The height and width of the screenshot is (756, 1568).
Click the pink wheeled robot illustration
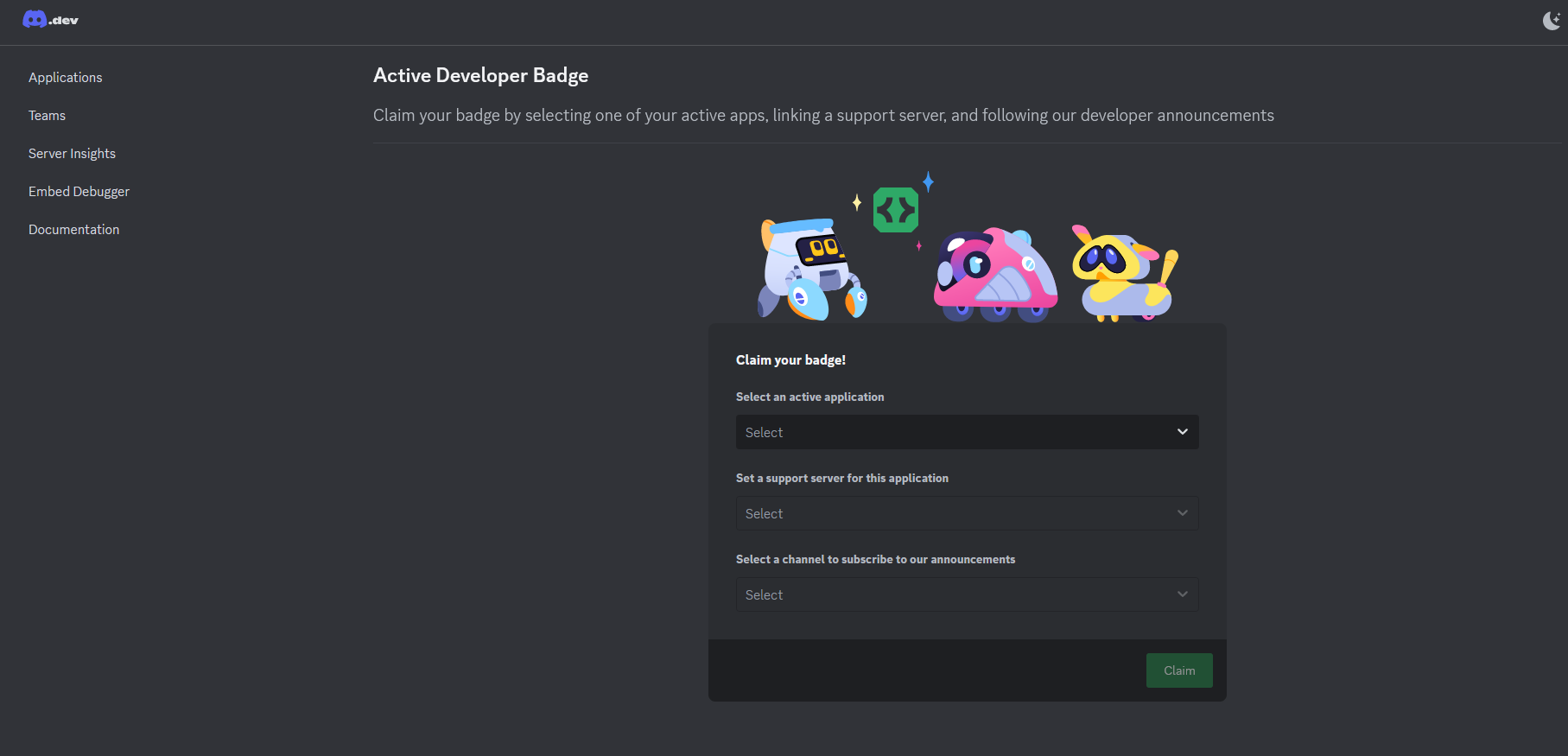(995, 275)
